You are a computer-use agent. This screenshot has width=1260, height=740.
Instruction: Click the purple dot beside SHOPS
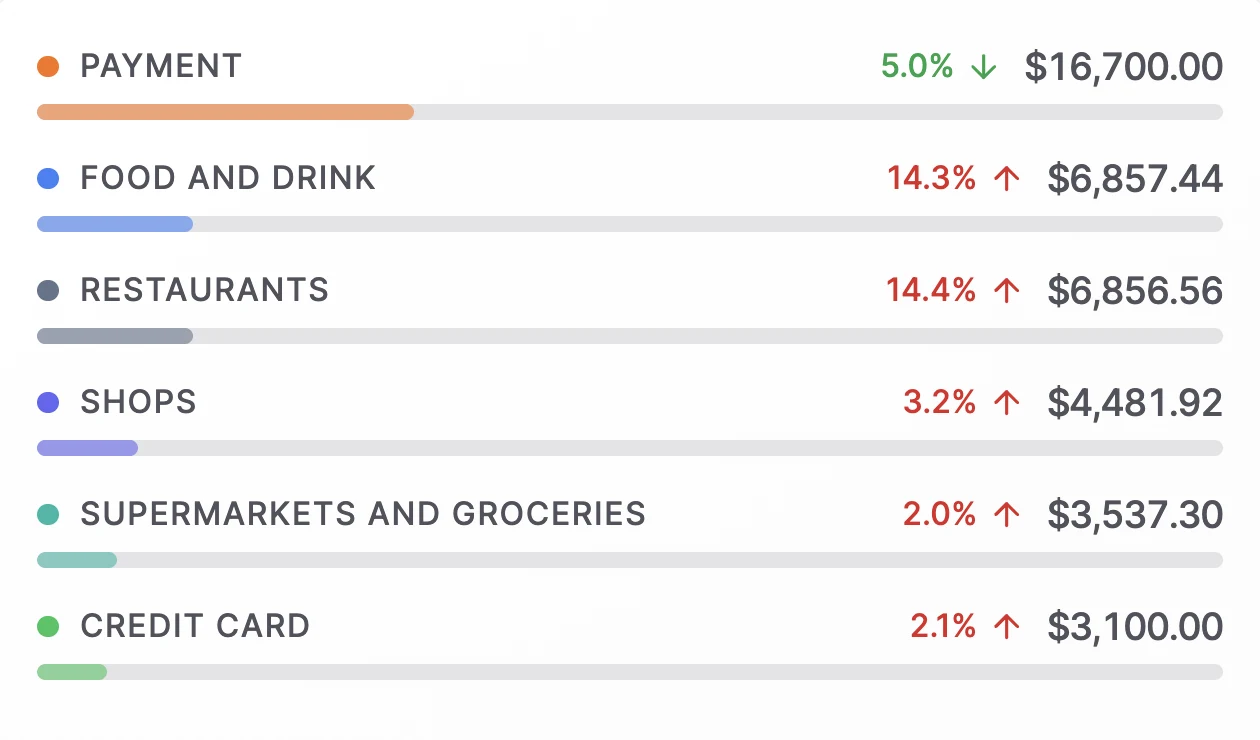48,402
